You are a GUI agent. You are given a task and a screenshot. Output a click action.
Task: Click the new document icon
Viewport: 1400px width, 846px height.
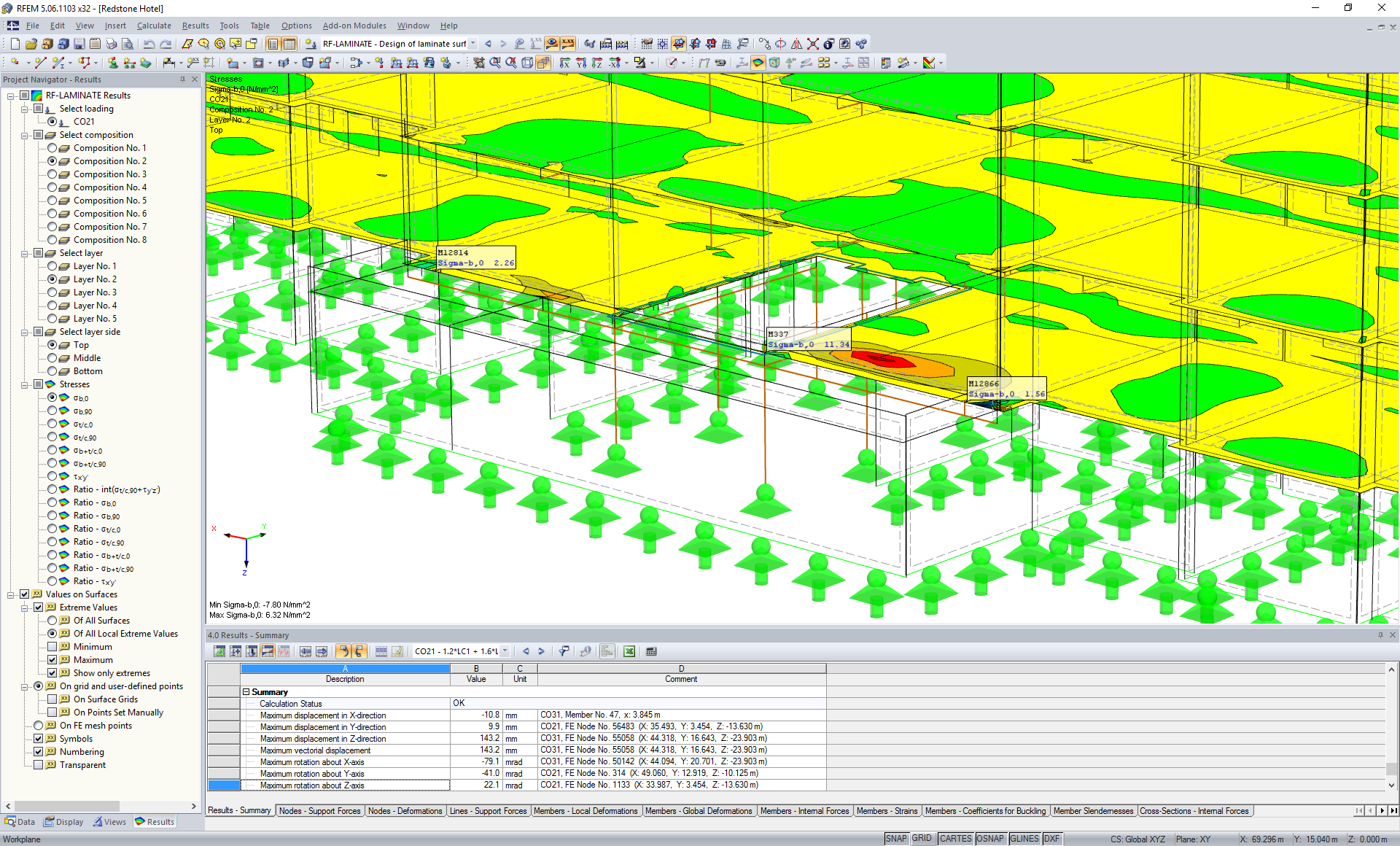tap(15, 44)
